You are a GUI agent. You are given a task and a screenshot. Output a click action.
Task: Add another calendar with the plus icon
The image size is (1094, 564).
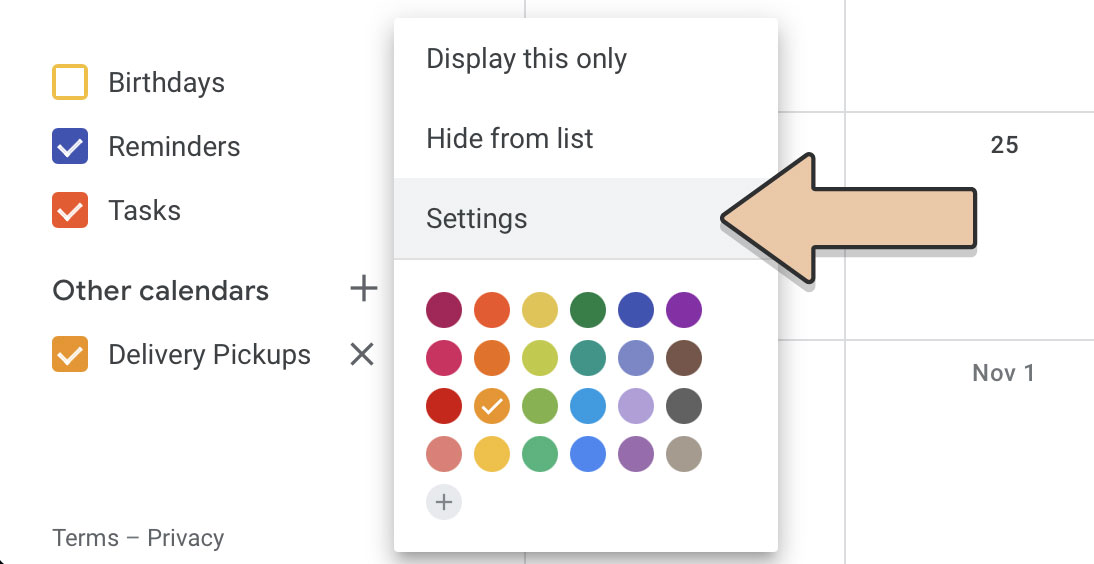click(364, 288)
